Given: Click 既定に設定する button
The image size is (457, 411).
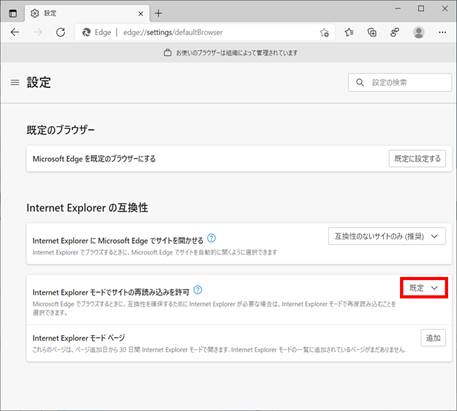Looking at the screenshot, I should (417, 159).
